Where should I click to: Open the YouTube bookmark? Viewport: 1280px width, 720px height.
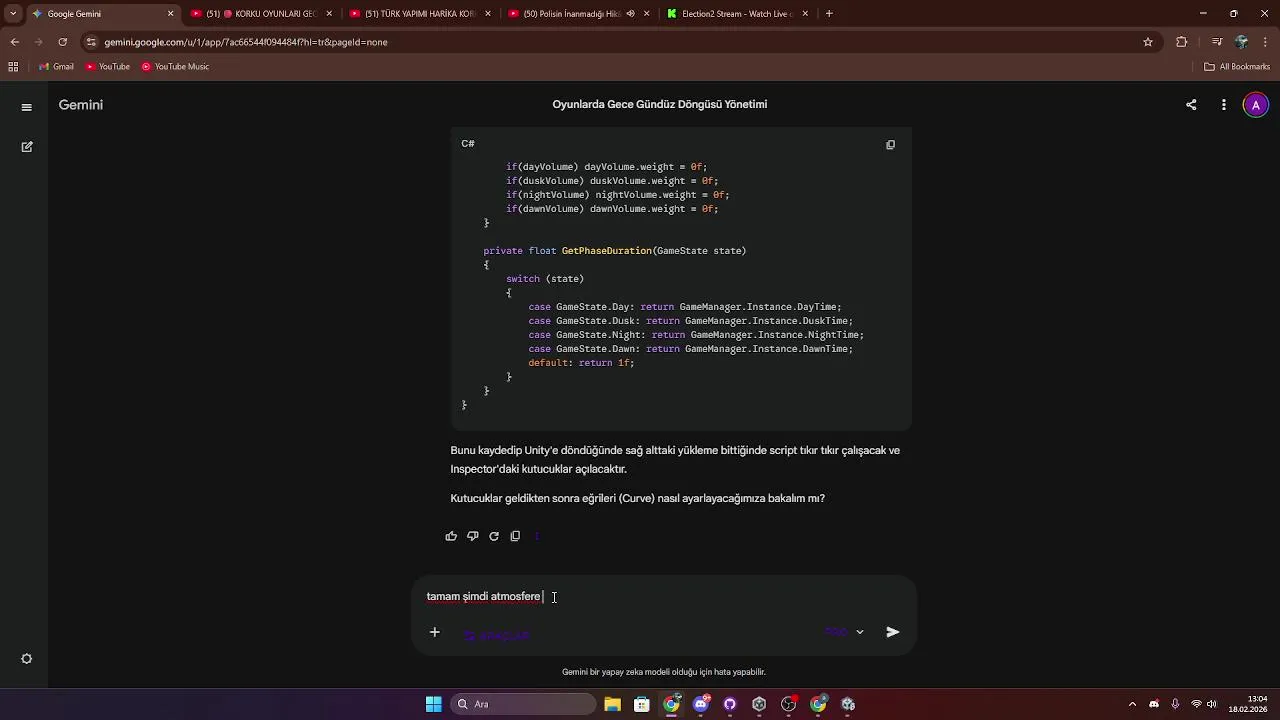pos(108,67)
